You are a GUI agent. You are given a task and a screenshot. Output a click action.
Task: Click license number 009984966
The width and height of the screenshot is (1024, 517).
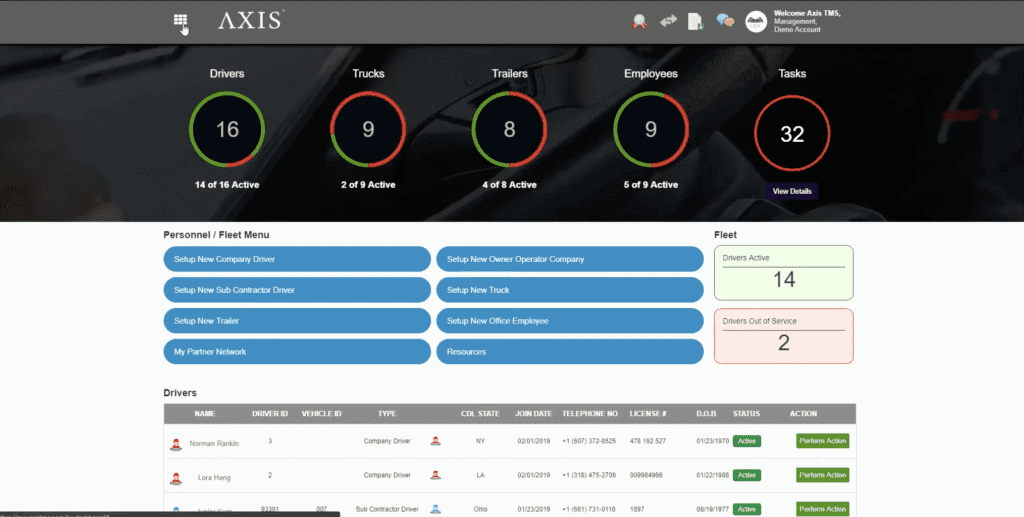[x=646, y=475]
